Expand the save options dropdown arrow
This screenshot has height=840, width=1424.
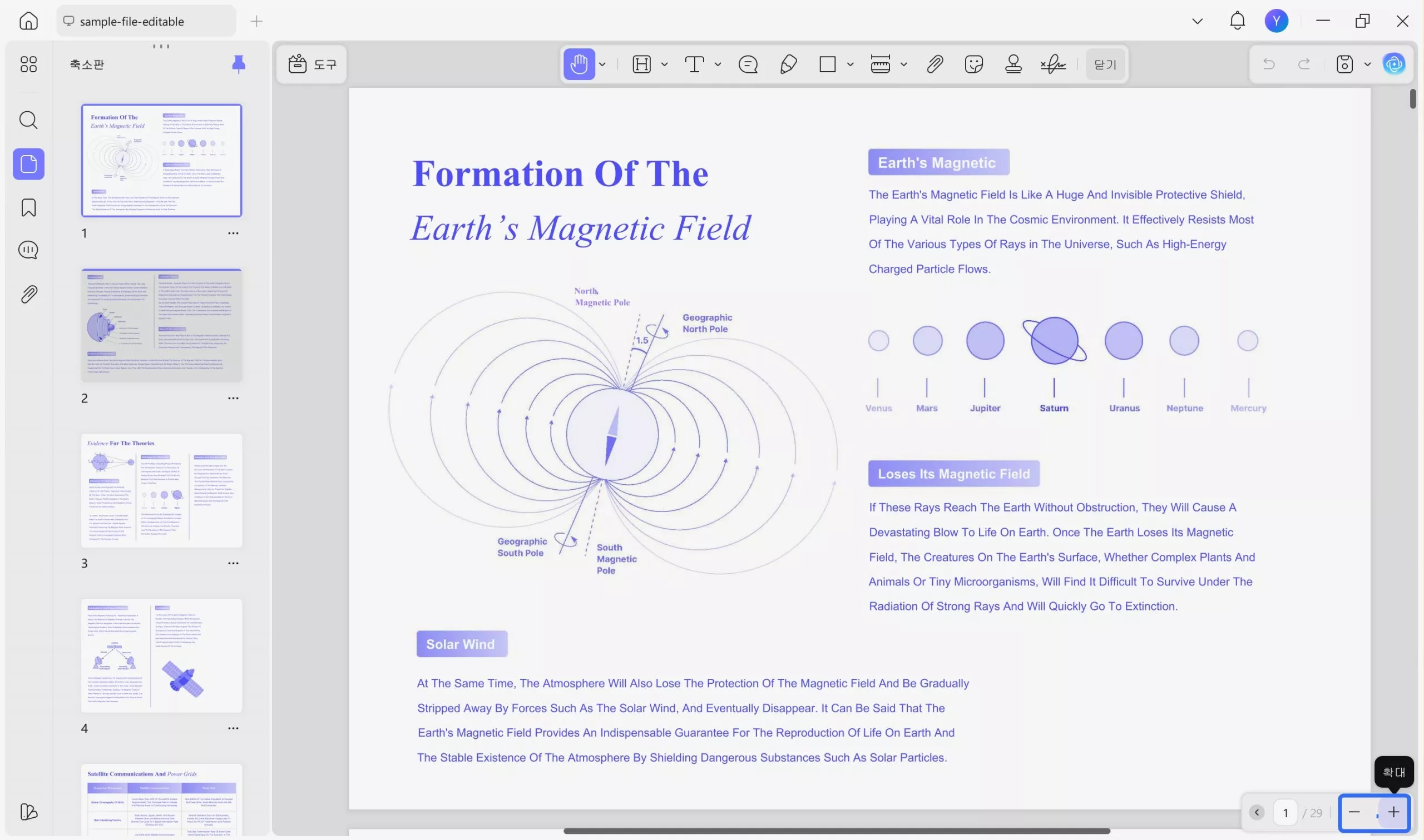click(x=1367, y=64)
